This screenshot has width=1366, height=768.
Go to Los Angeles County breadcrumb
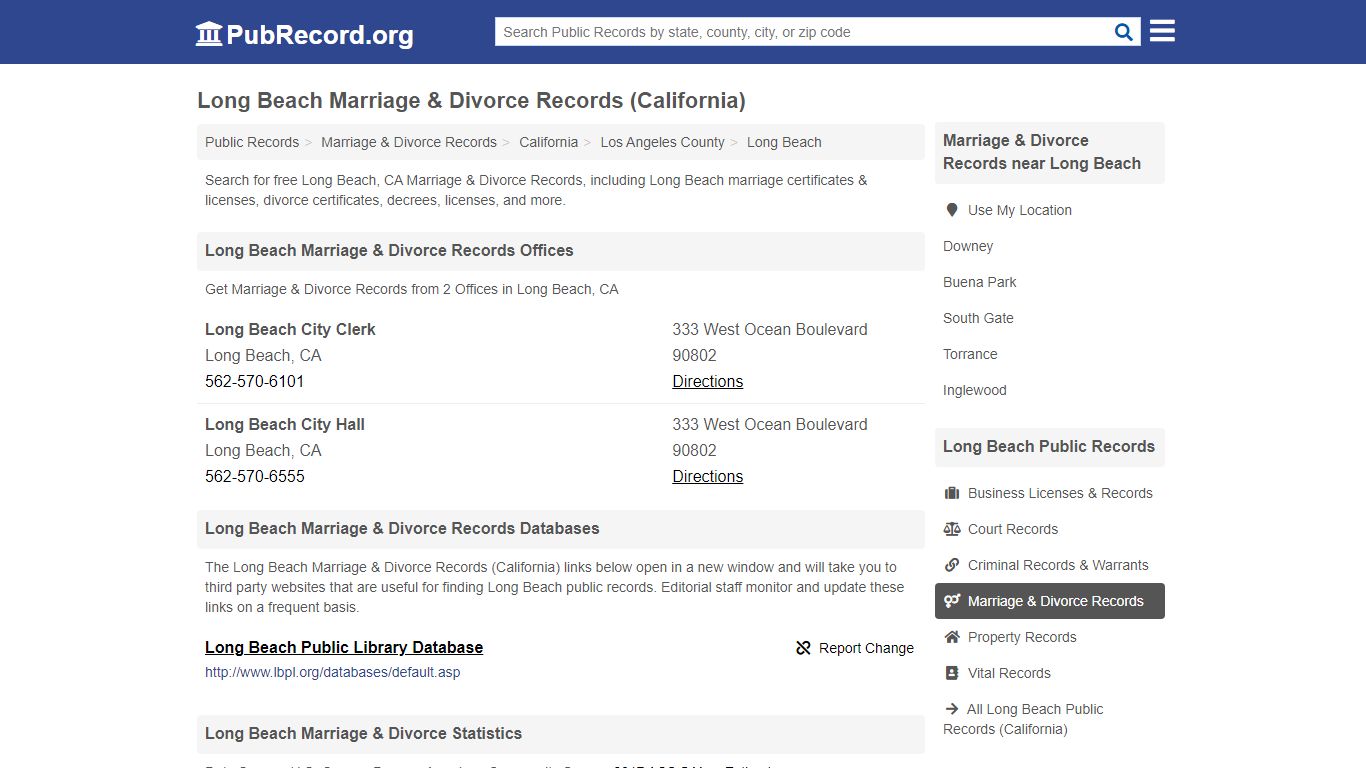tap(662, 142)
